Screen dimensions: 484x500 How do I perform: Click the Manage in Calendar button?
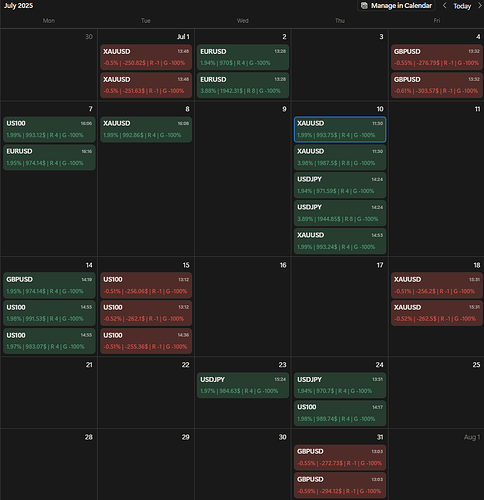(397, 6)
